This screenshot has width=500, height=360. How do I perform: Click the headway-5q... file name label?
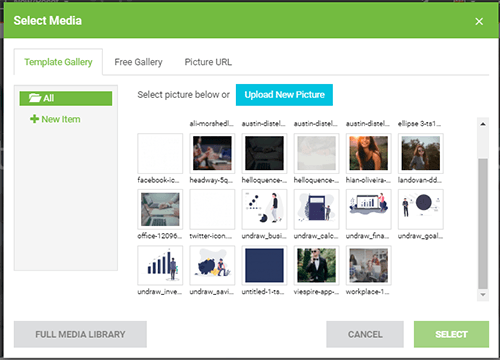pyautogui.click(x=211, y=180)
